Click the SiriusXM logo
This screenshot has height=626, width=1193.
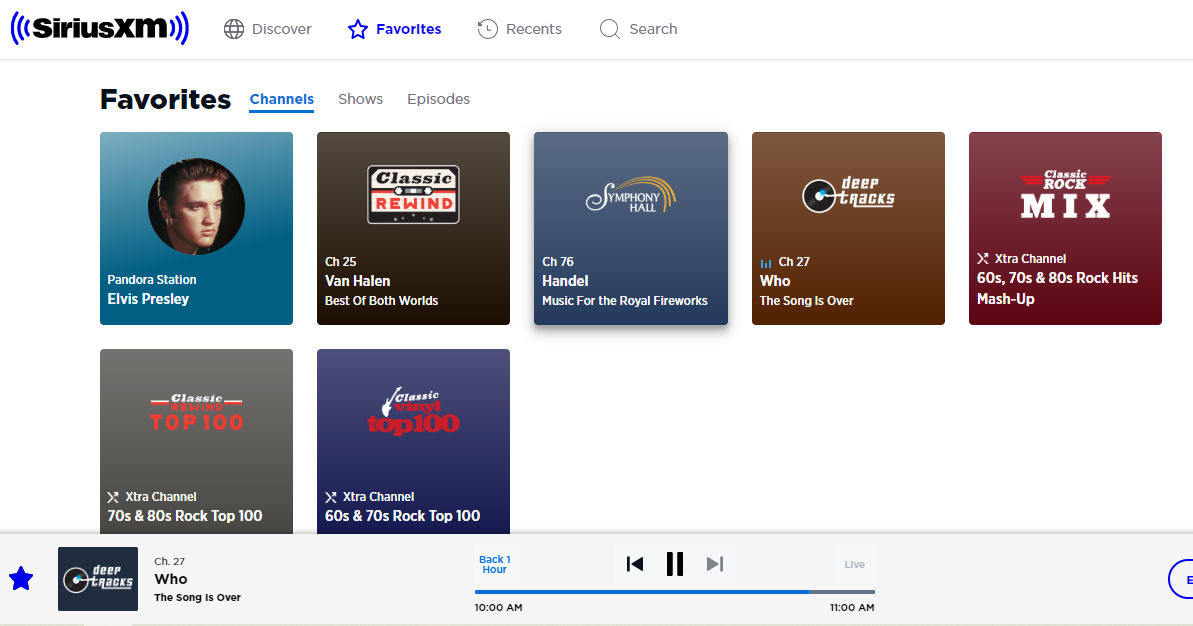coord(99,29)
